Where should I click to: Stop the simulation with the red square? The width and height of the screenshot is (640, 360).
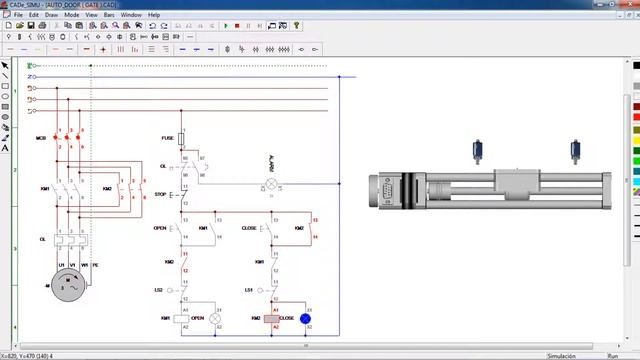(237, 26)
